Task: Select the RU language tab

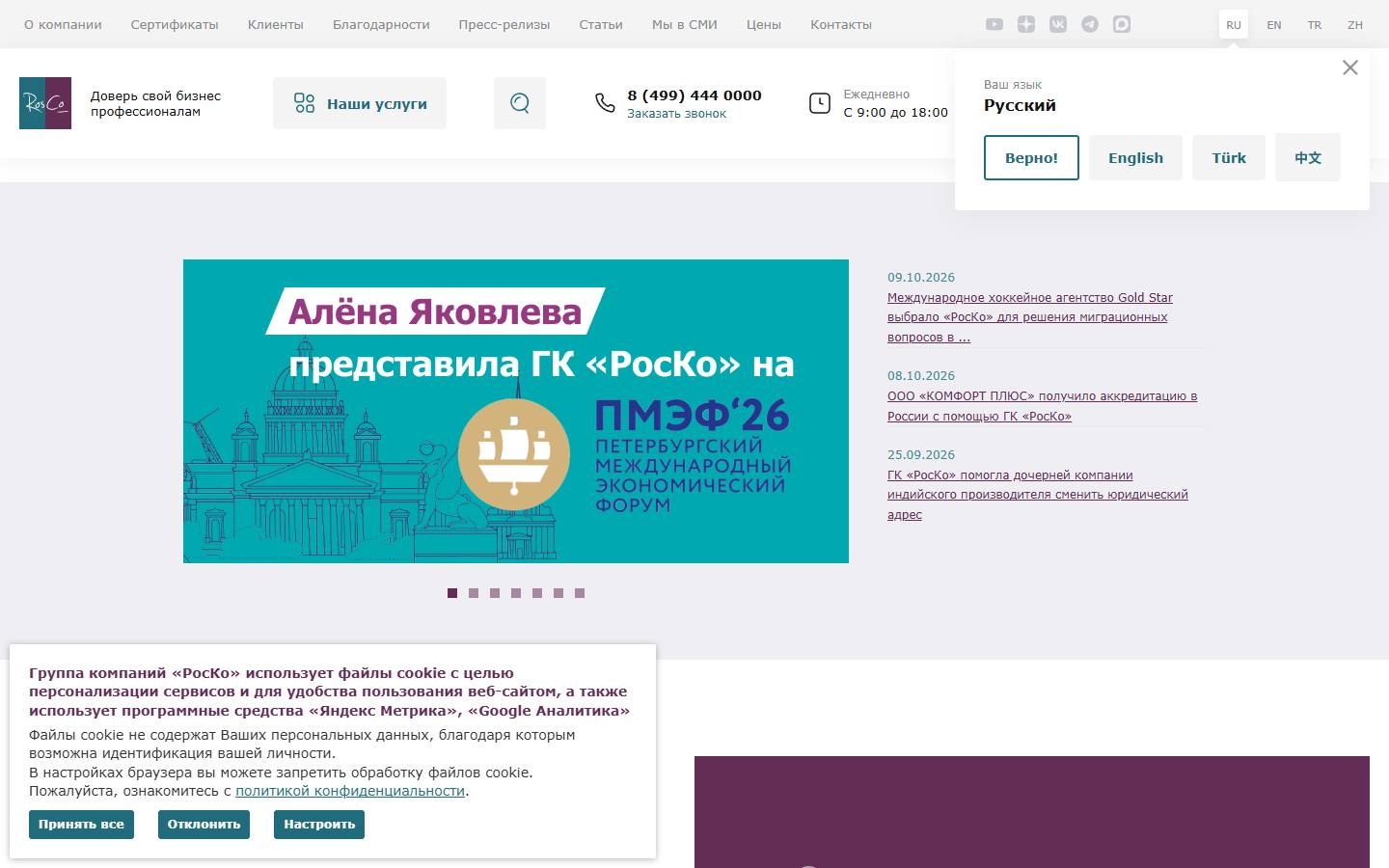Action: pyautogui.click(x=1234, y=25)
